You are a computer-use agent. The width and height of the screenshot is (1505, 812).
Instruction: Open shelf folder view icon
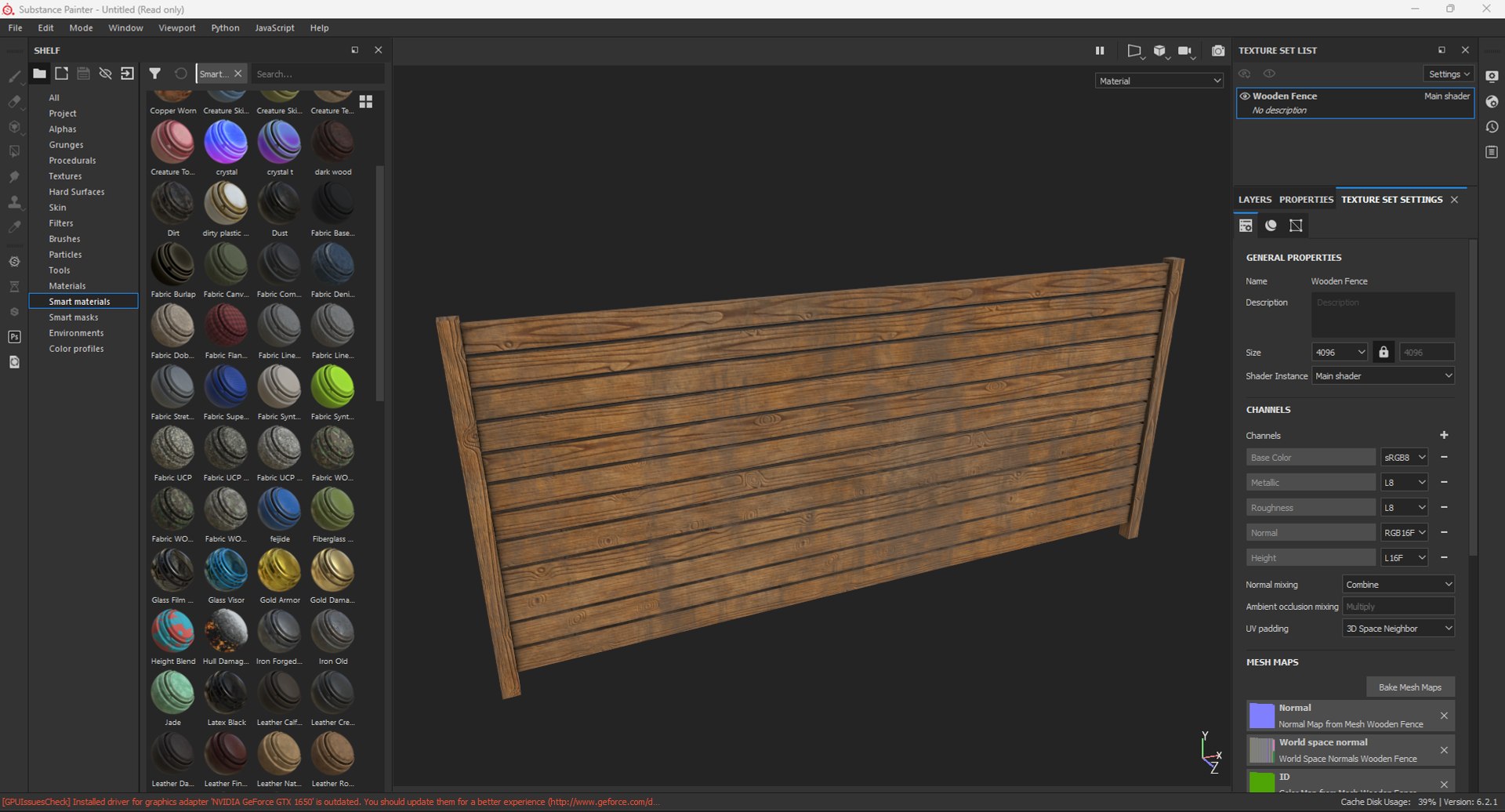[x=39, y=74]
